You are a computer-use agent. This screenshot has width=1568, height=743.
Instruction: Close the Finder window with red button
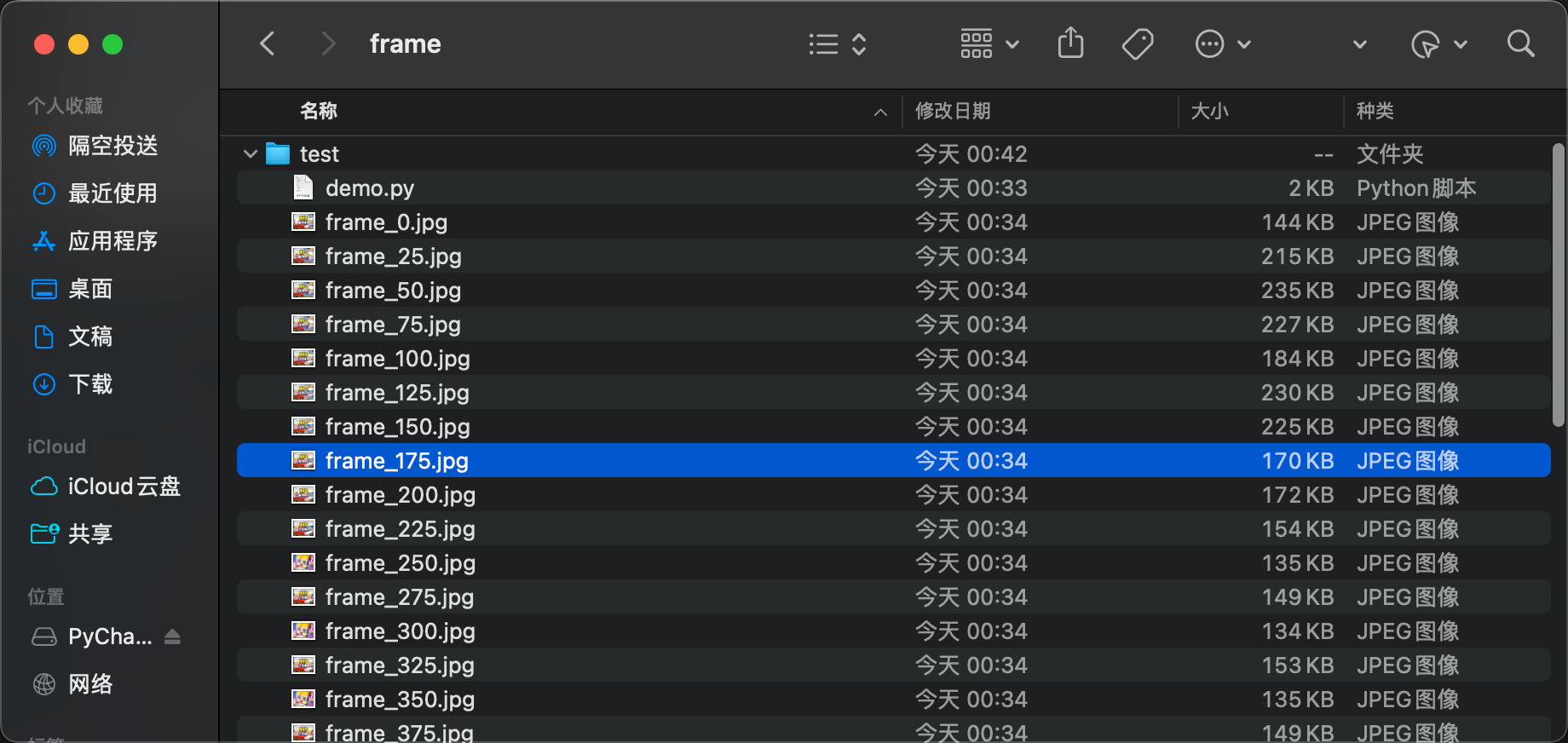[44, 44]
